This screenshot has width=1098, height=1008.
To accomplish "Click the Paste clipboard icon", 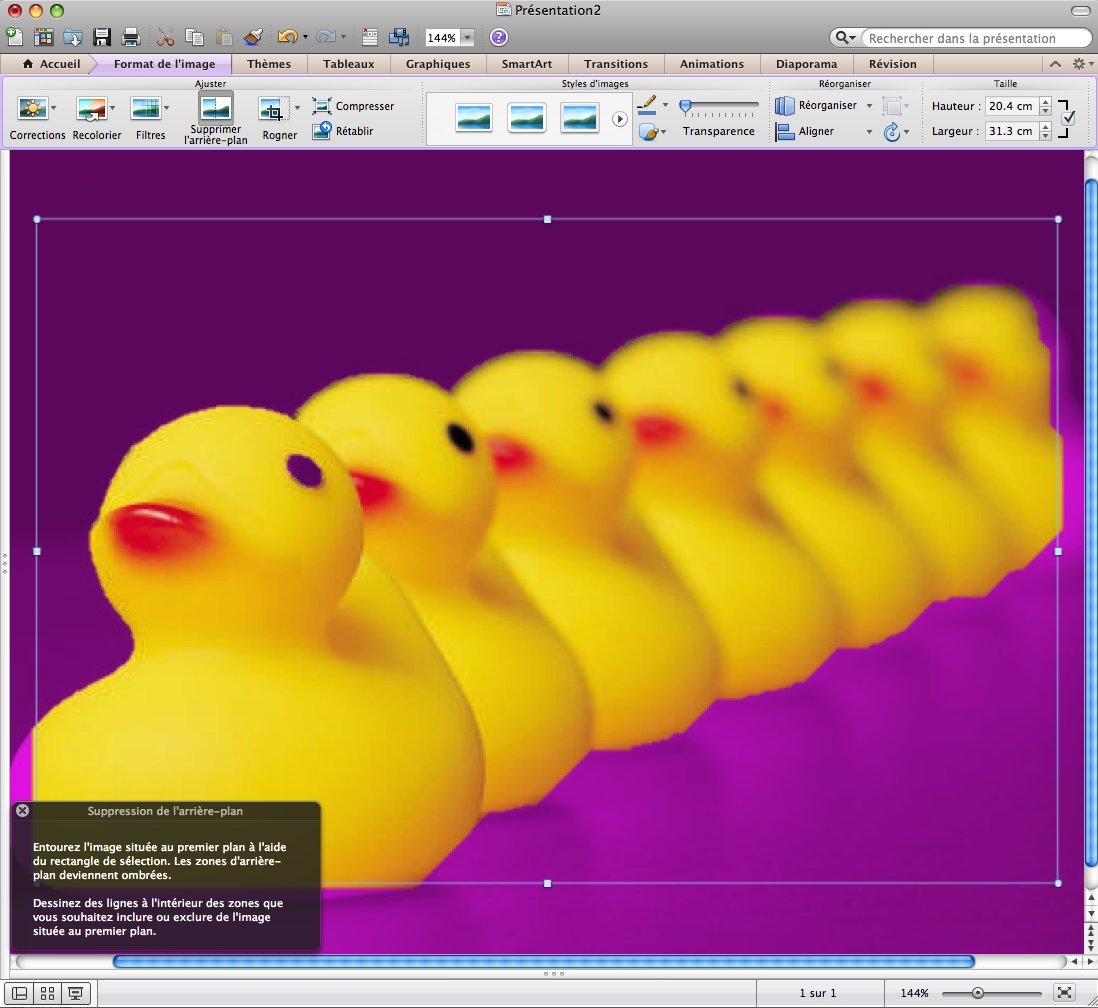I will [223, 36].
